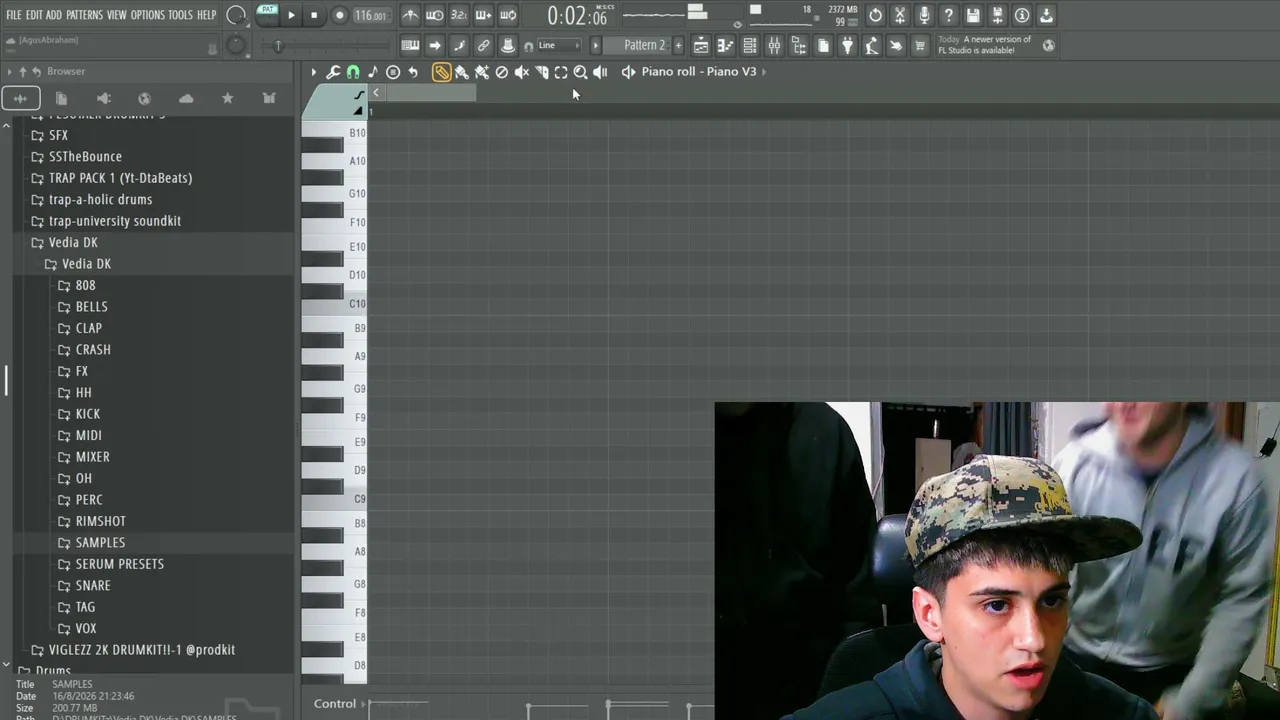Expand the Piano roll target channel arrow
The height and width of the screenshot is (720, 1280).
(764, 72)
